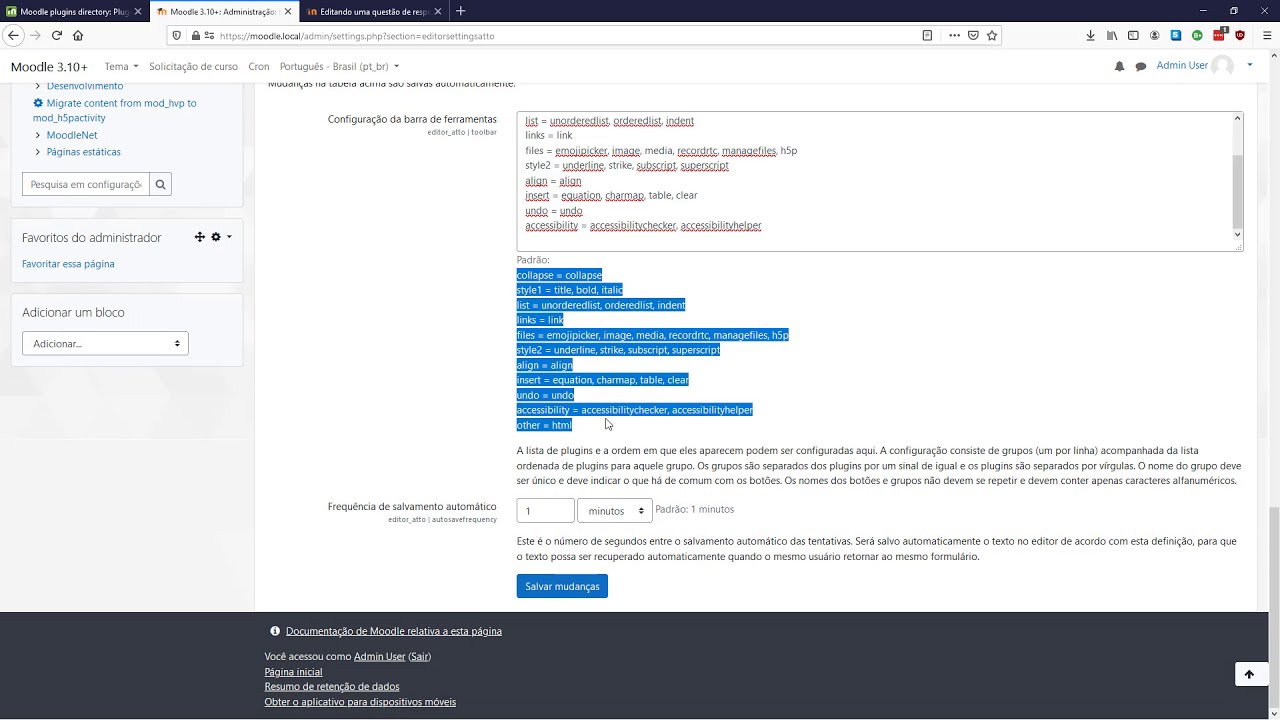Viewport: 1280px width, 720px height.
Task: Close the Editando uma questão tab
Action: [x=438, y=12]
